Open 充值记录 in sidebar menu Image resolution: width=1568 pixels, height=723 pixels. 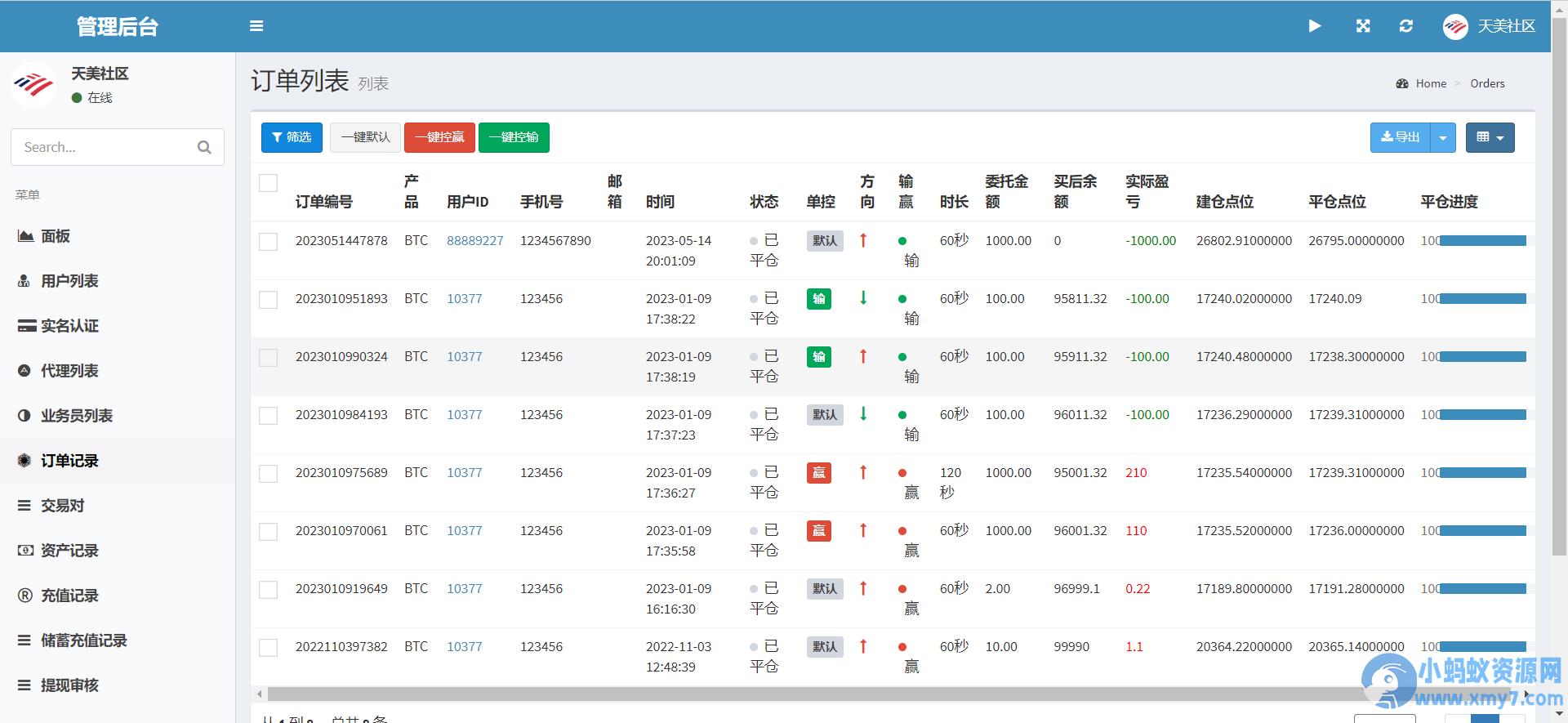pyautogui.click(x=118, y=596)
